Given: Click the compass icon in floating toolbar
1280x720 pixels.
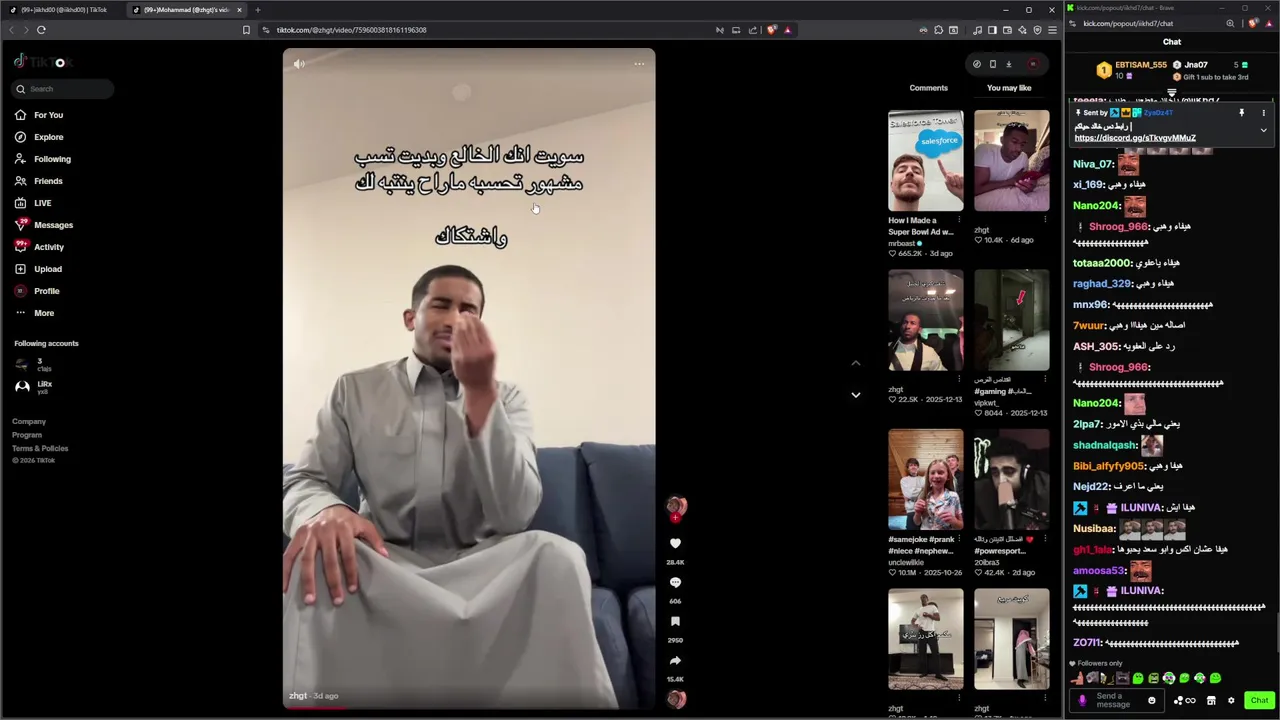Looking at the screenshot, I should (x=977, y=64).
